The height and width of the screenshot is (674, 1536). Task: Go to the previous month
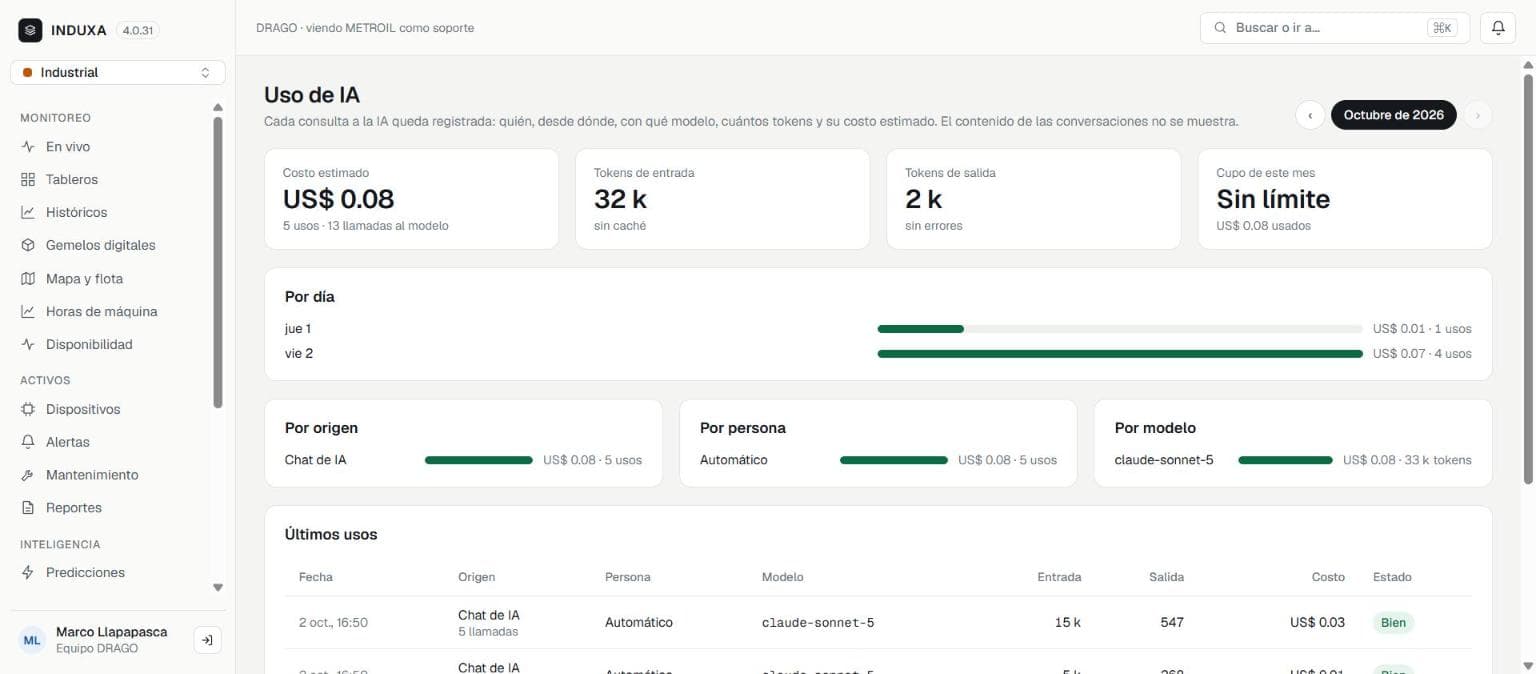click(x=1310, y=115)
